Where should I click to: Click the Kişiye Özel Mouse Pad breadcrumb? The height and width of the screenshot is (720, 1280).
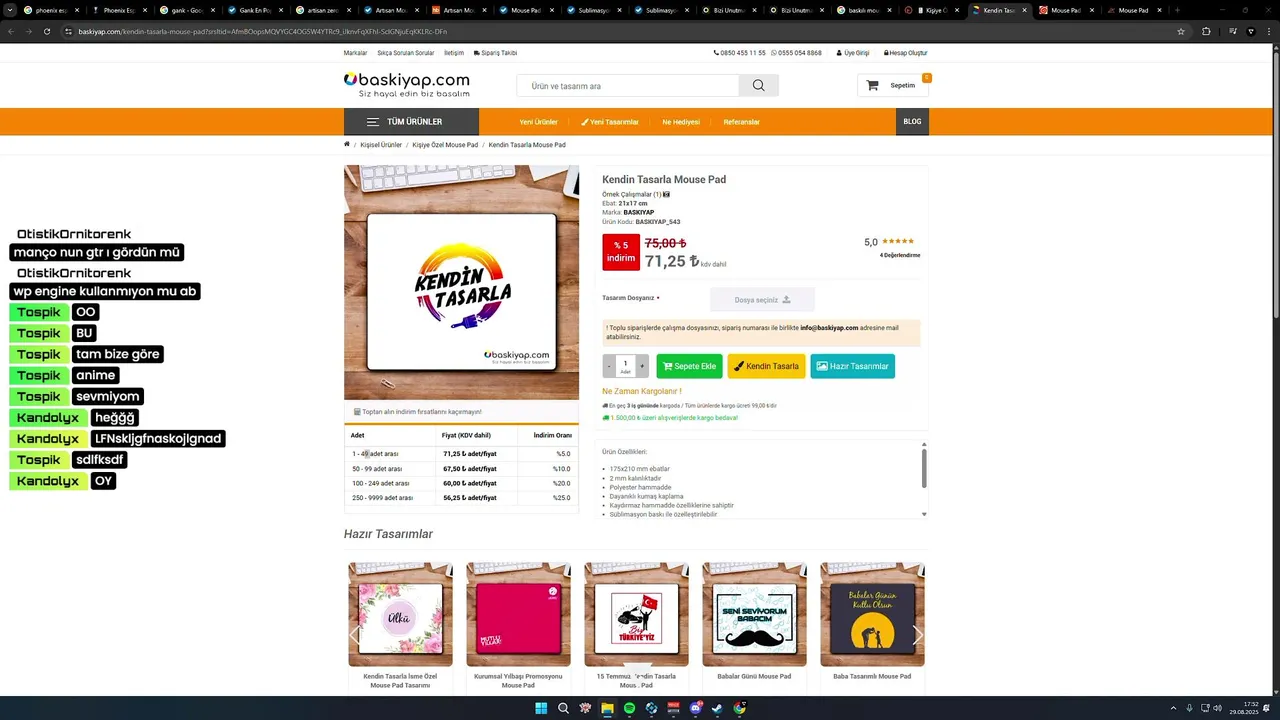(445, 145)
